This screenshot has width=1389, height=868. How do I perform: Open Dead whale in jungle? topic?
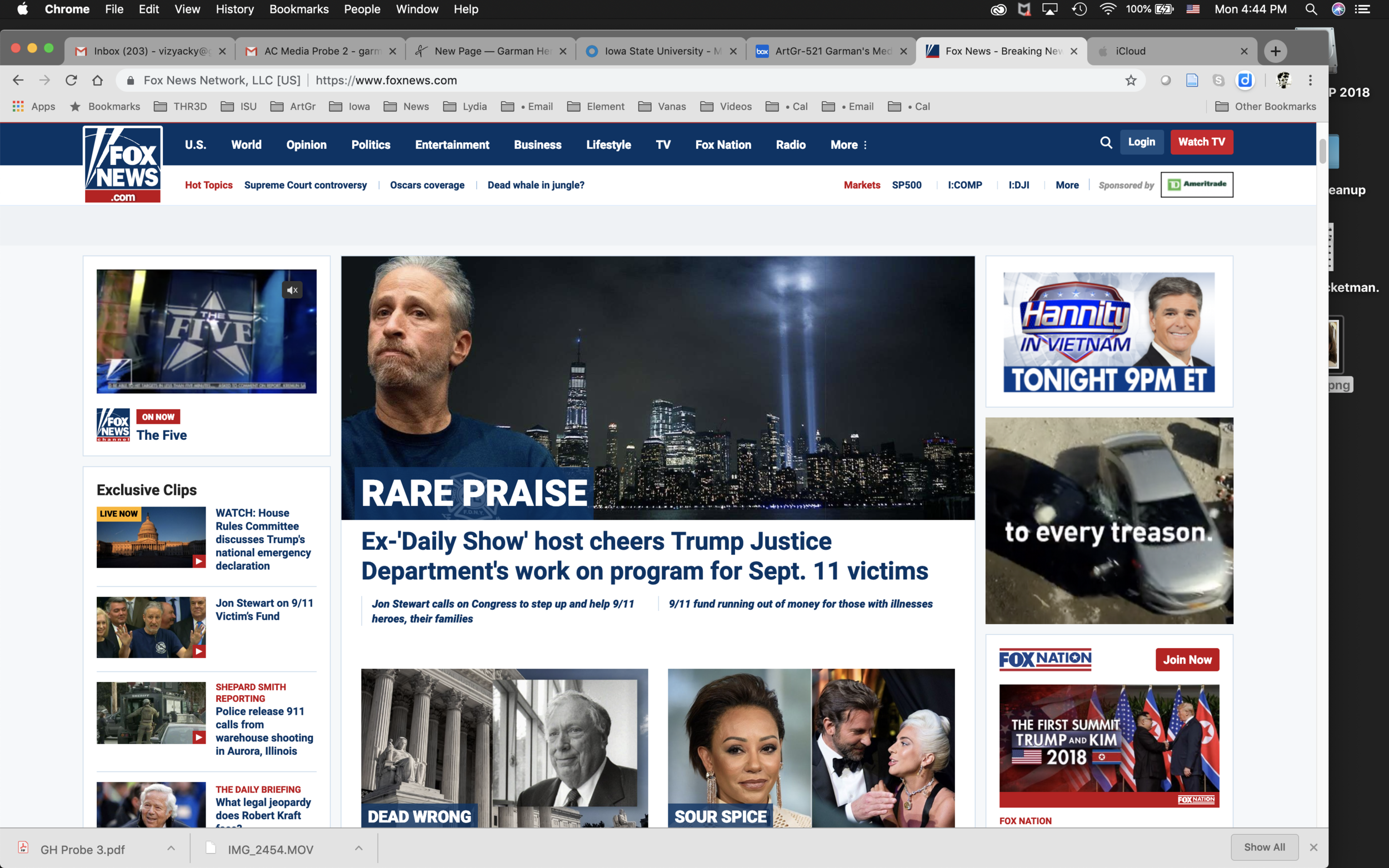[536, 185]
